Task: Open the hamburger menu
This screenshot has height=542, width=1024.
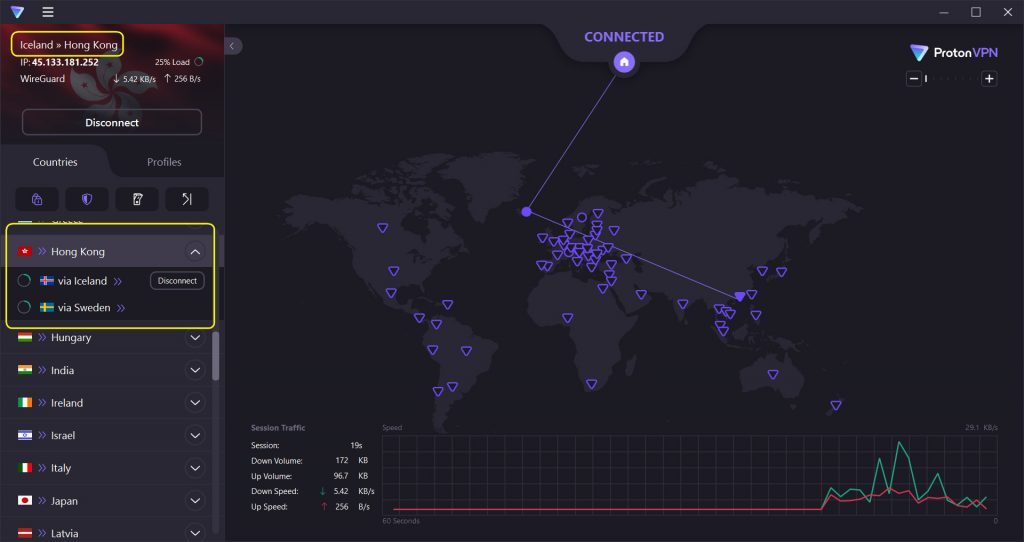Action: [48, 12]
